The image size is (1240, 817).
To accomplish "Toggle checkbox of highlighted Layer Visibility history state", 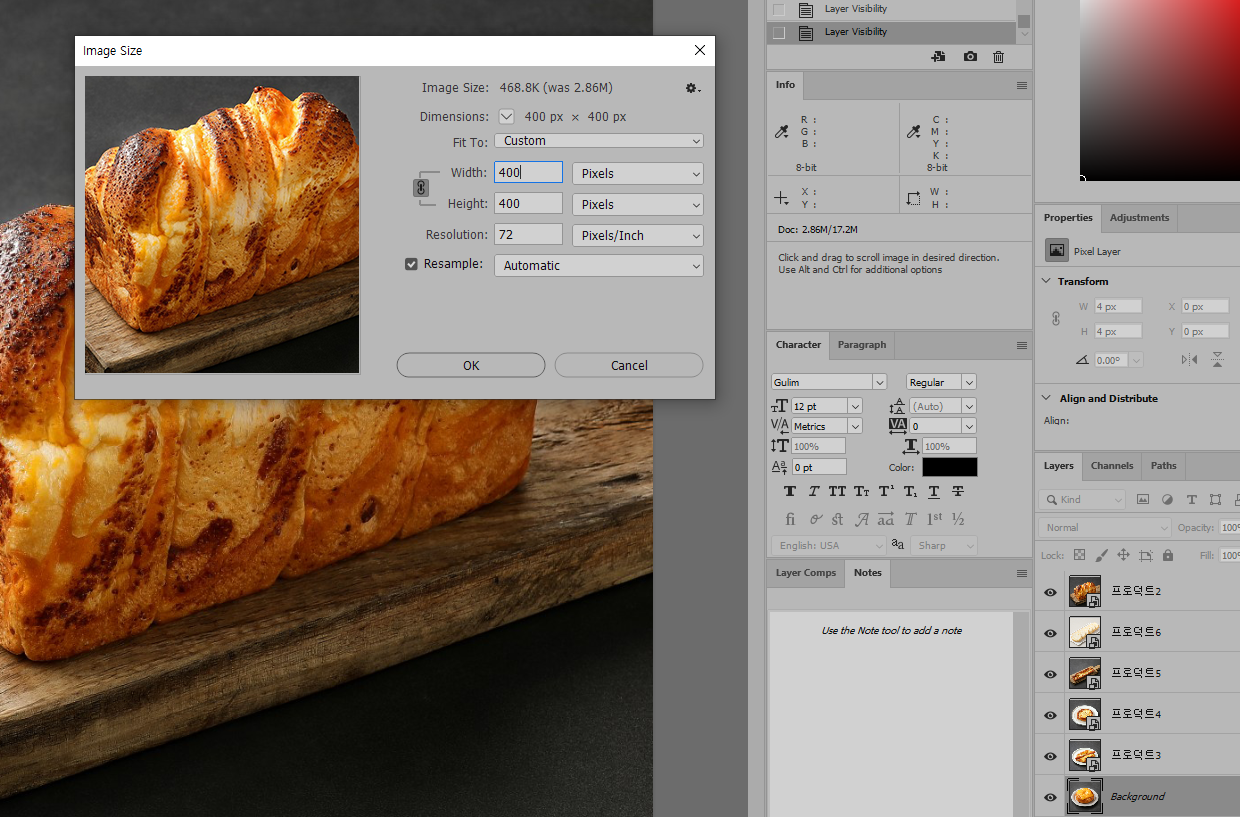I will click(780, 32).
